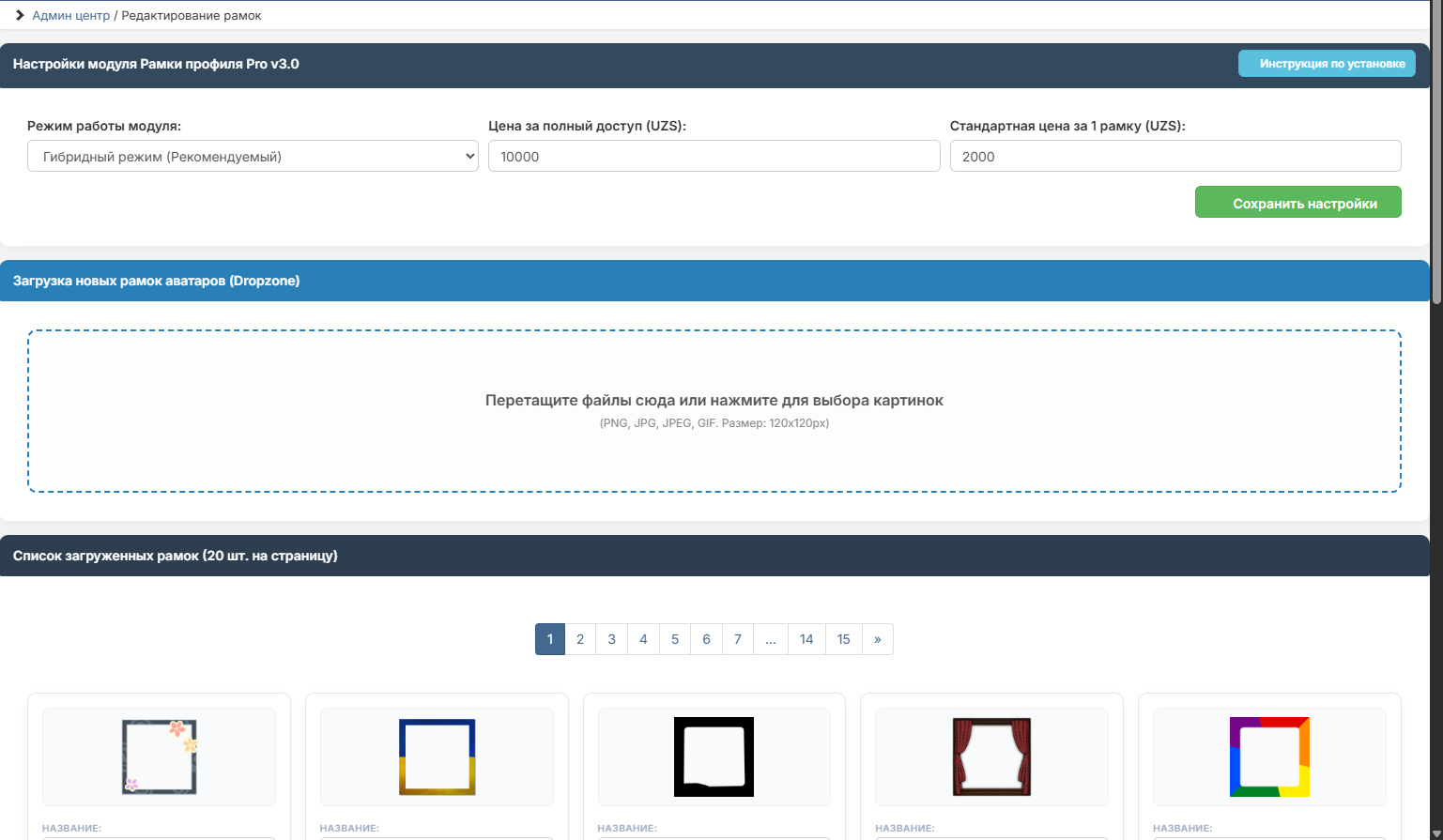
Task: Go to pagination page 7
Action: click(738, 639)
